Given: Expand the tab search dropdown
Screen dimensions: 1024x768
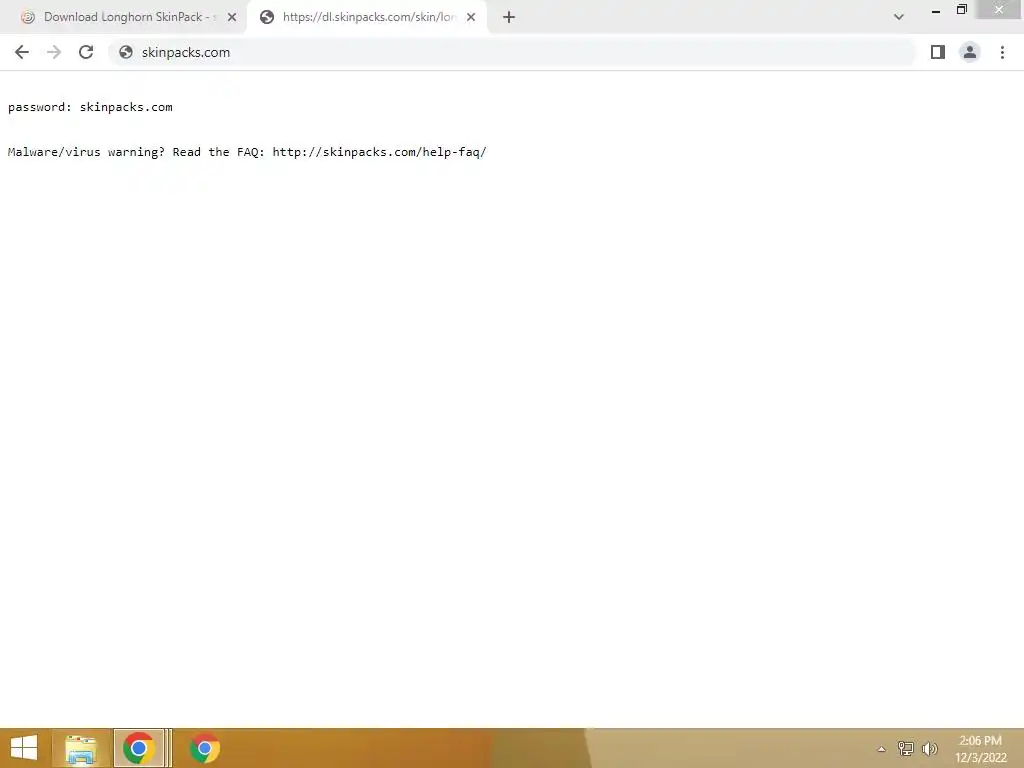Looking at the screenshot, I should pos(899,17).
